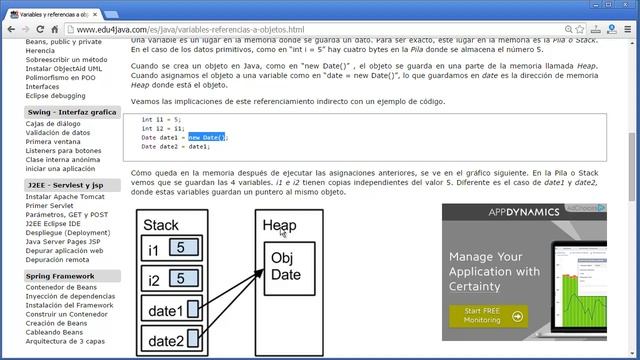Click the J2EE - Servlest y jsp heading
640x360 pixels.
pyautogui.click(x=72, y=185)
